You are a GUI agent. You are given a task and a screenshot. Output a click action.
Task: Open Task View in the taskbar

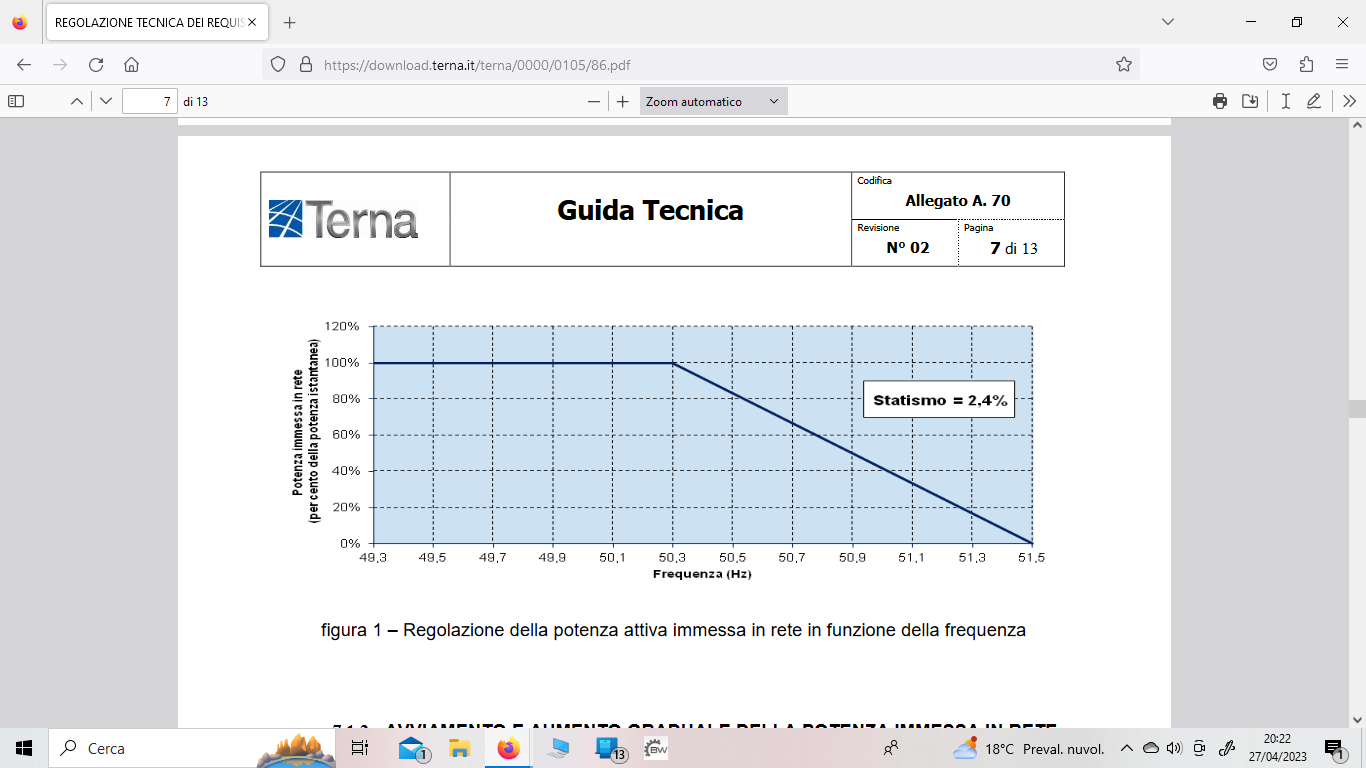tap(360, 748)
